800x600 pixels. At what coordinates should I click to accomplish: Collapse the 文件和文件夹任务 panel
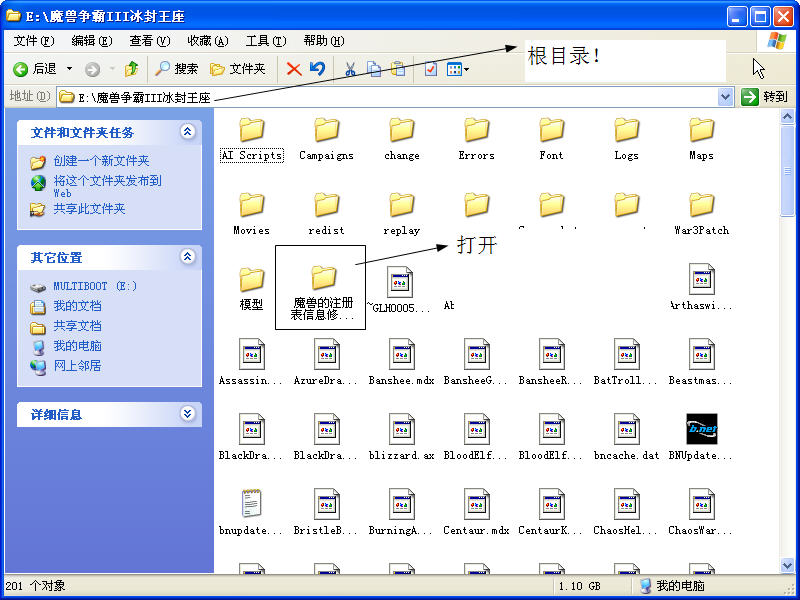[187, 132]
